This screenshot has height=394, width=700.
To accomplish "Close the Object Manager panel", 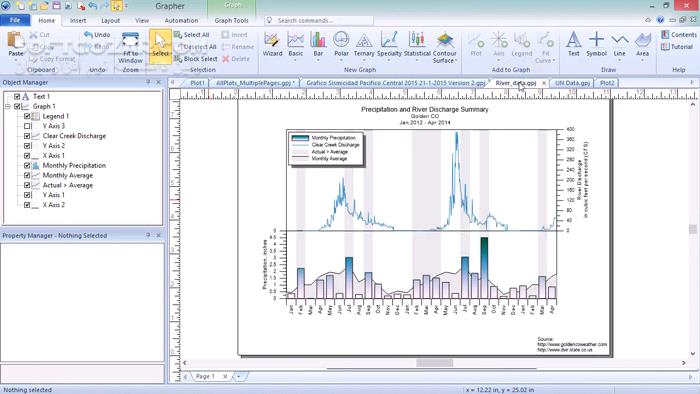I will (158, 82).
